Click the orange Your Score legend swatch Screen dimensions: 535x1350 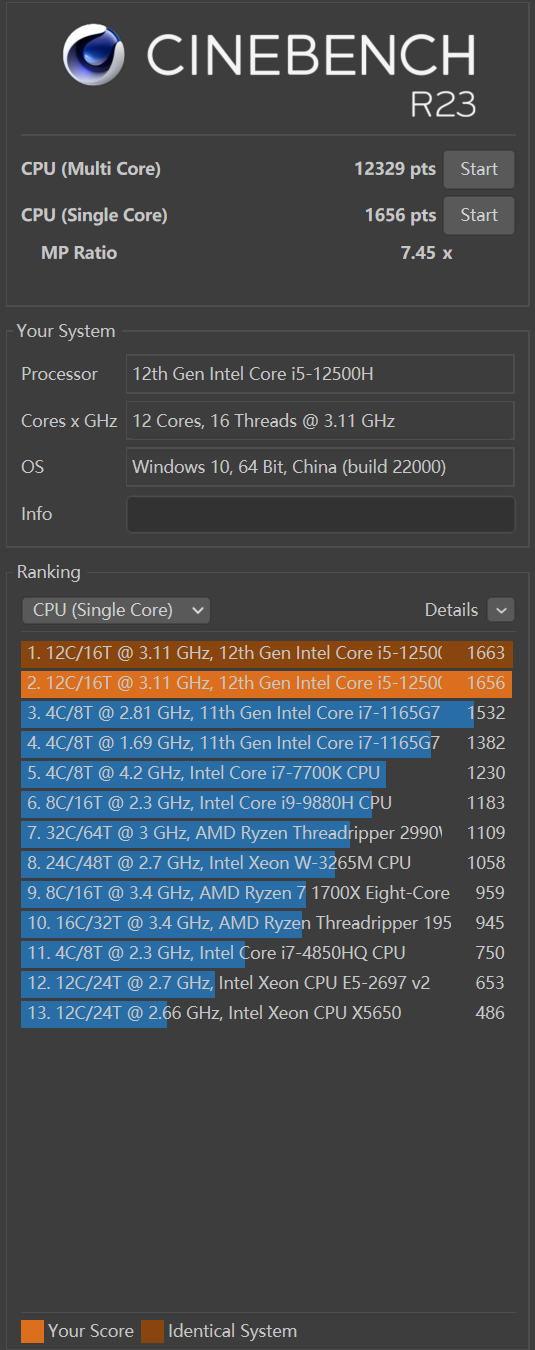(32, 1331)
